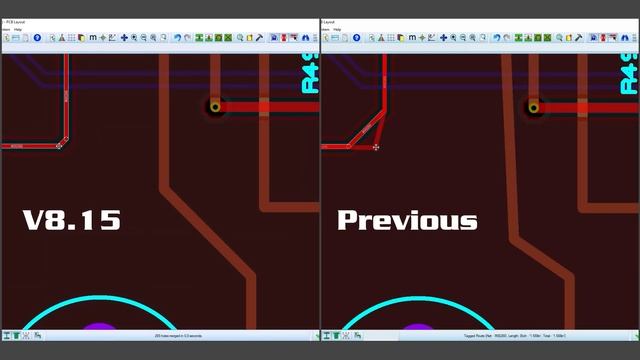Click decompose hammer icon in V8.15 window

coord(259,38)
